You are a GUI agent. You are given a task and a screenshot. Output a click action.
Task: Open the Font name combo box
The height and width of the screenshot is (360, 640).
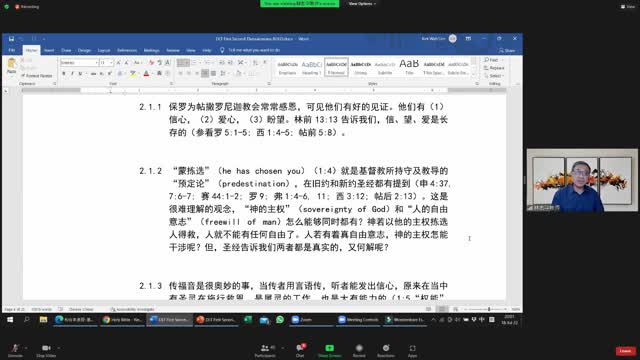click(x=79, y=62)
